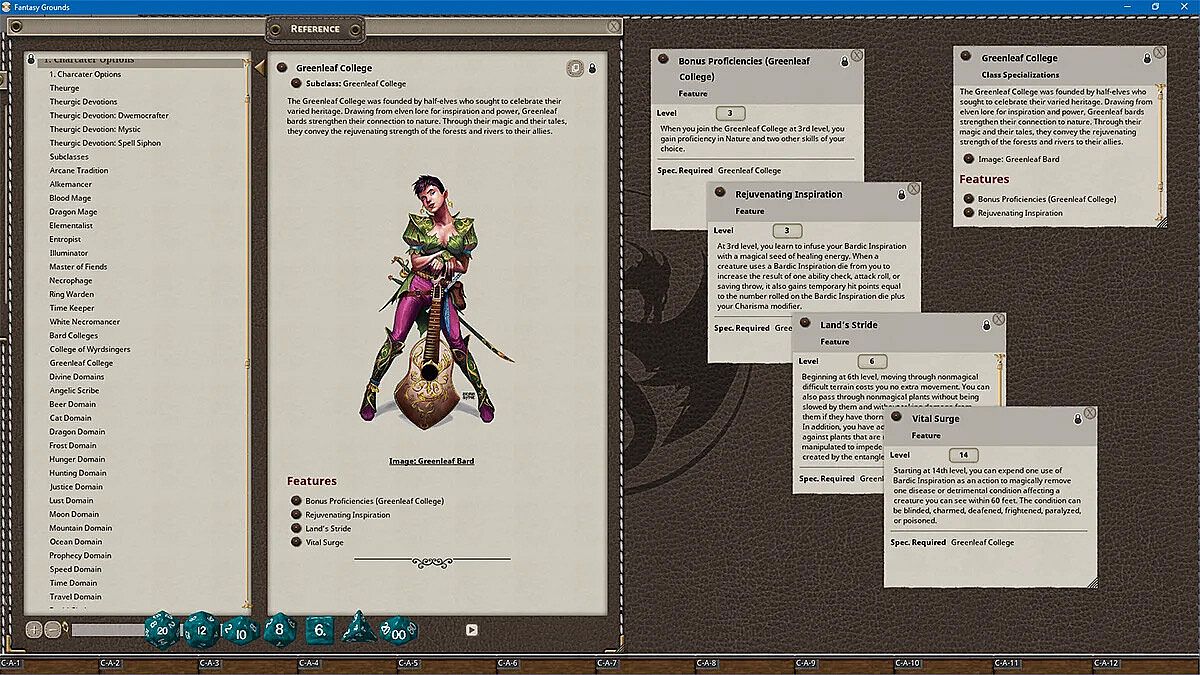The image size is (1200, 675).
Task: Click the link icon beside Vital Surge window title
Action: (896, 419)
